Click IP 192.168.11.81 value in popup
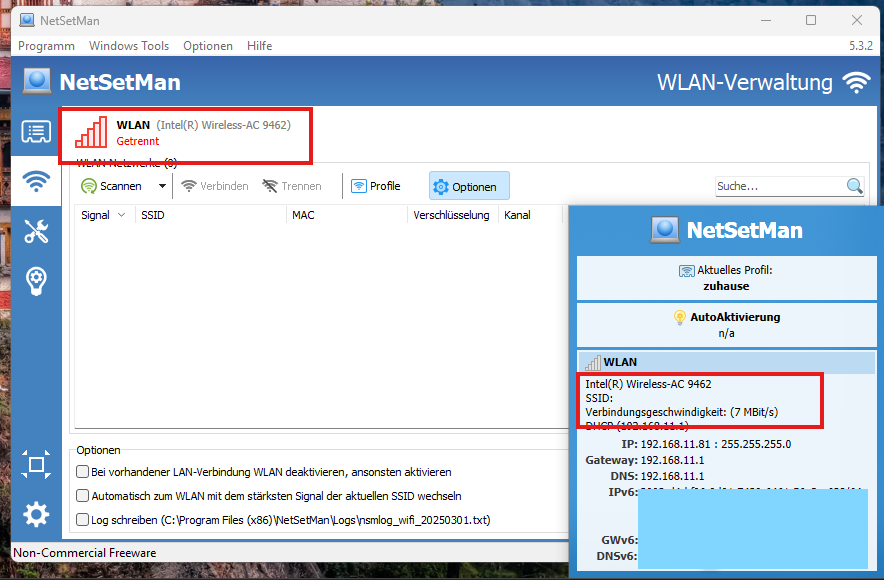 point(675,444)
